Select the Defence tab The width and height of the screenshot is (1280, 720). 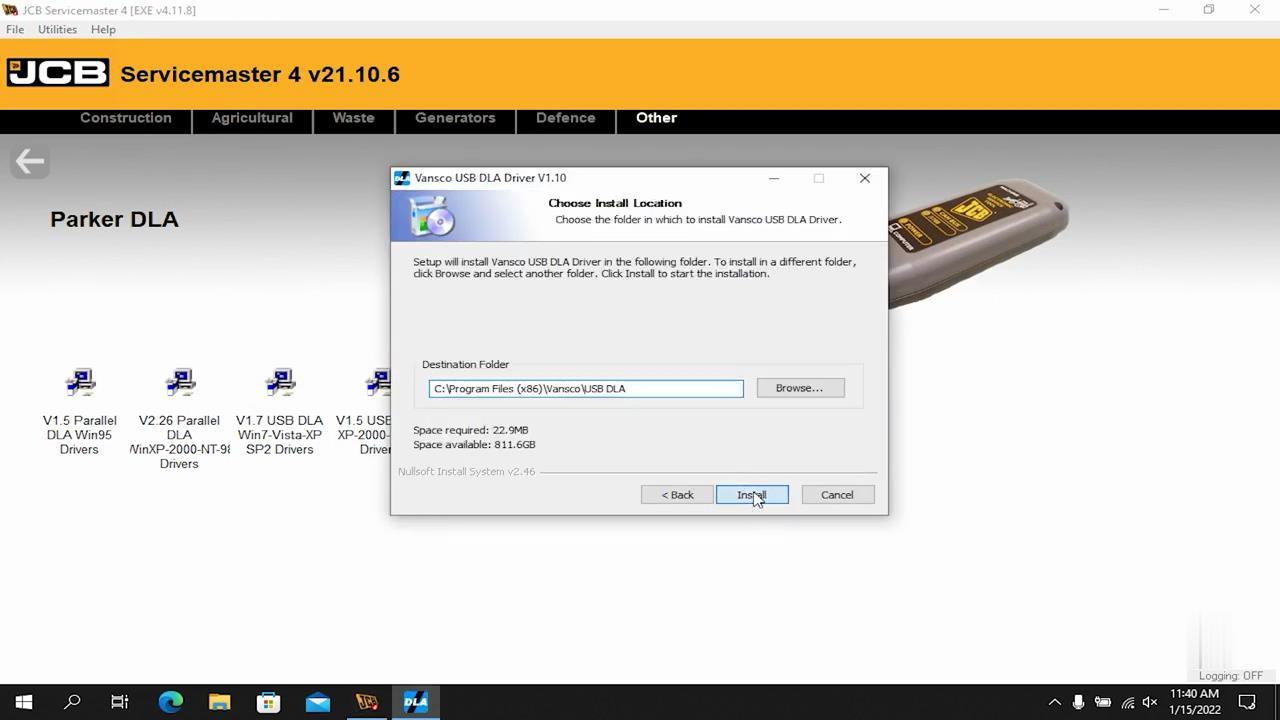[565, 118]
